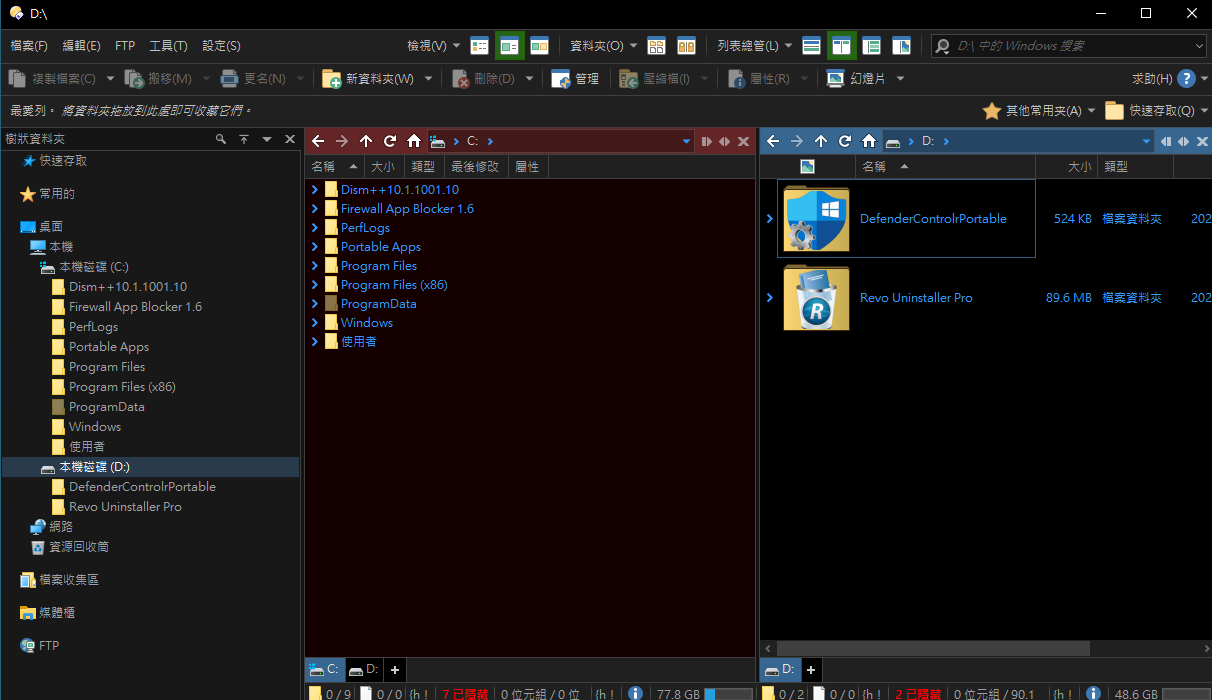The width and height of the screenshot is (1212, 700).
Task: Go to home in the D: pane
Action: (x=869, y=141)
